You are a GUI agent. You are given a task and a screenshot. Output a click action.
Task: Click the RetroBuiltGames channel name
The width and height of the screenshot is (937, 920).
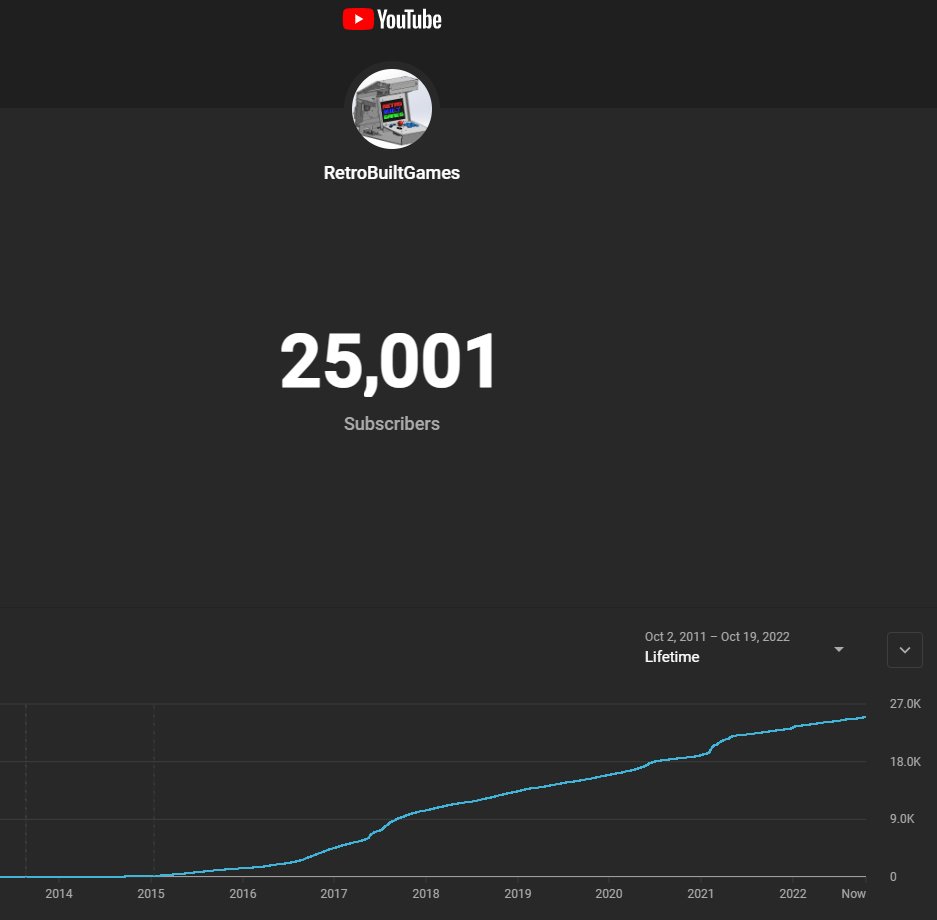click(392, 173)
